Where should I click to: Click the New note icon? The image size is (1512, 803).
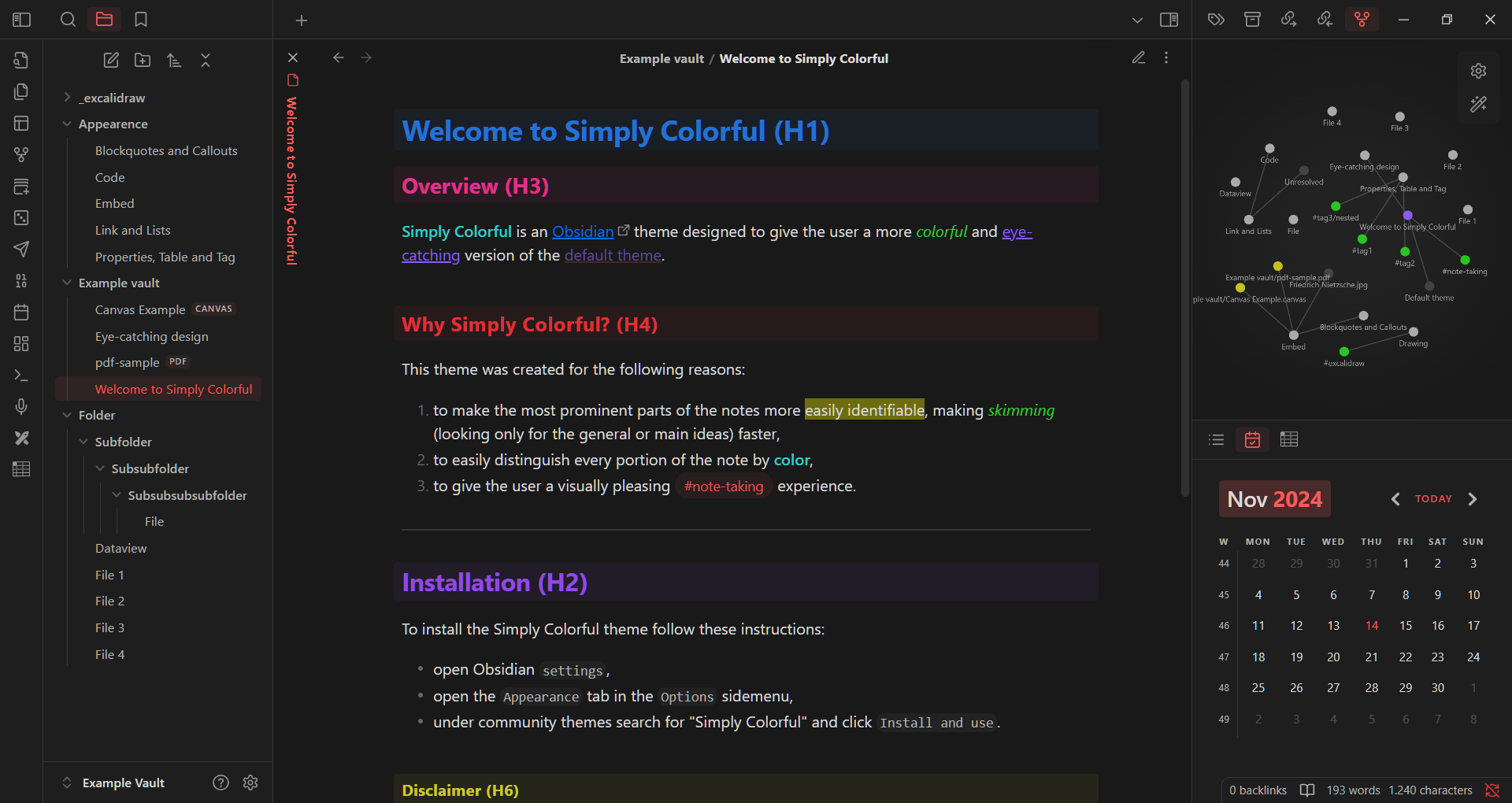(x=111, y=60)
